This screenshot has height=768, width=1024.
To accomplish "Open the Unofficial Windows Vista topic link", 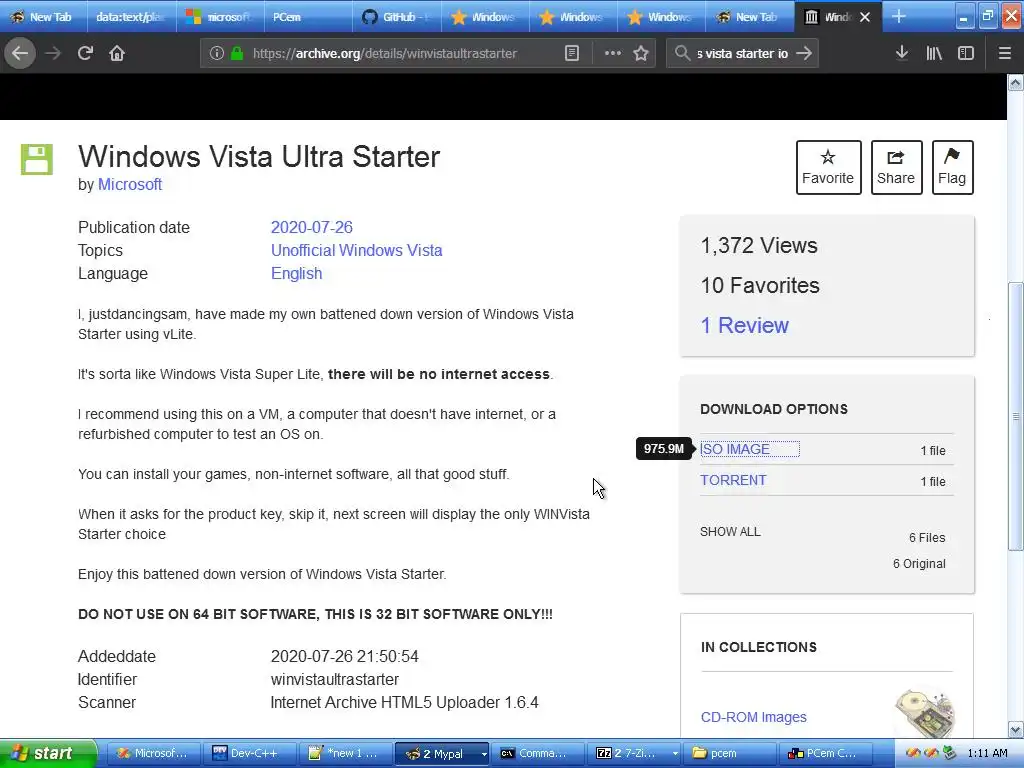I will pos(357,250).
